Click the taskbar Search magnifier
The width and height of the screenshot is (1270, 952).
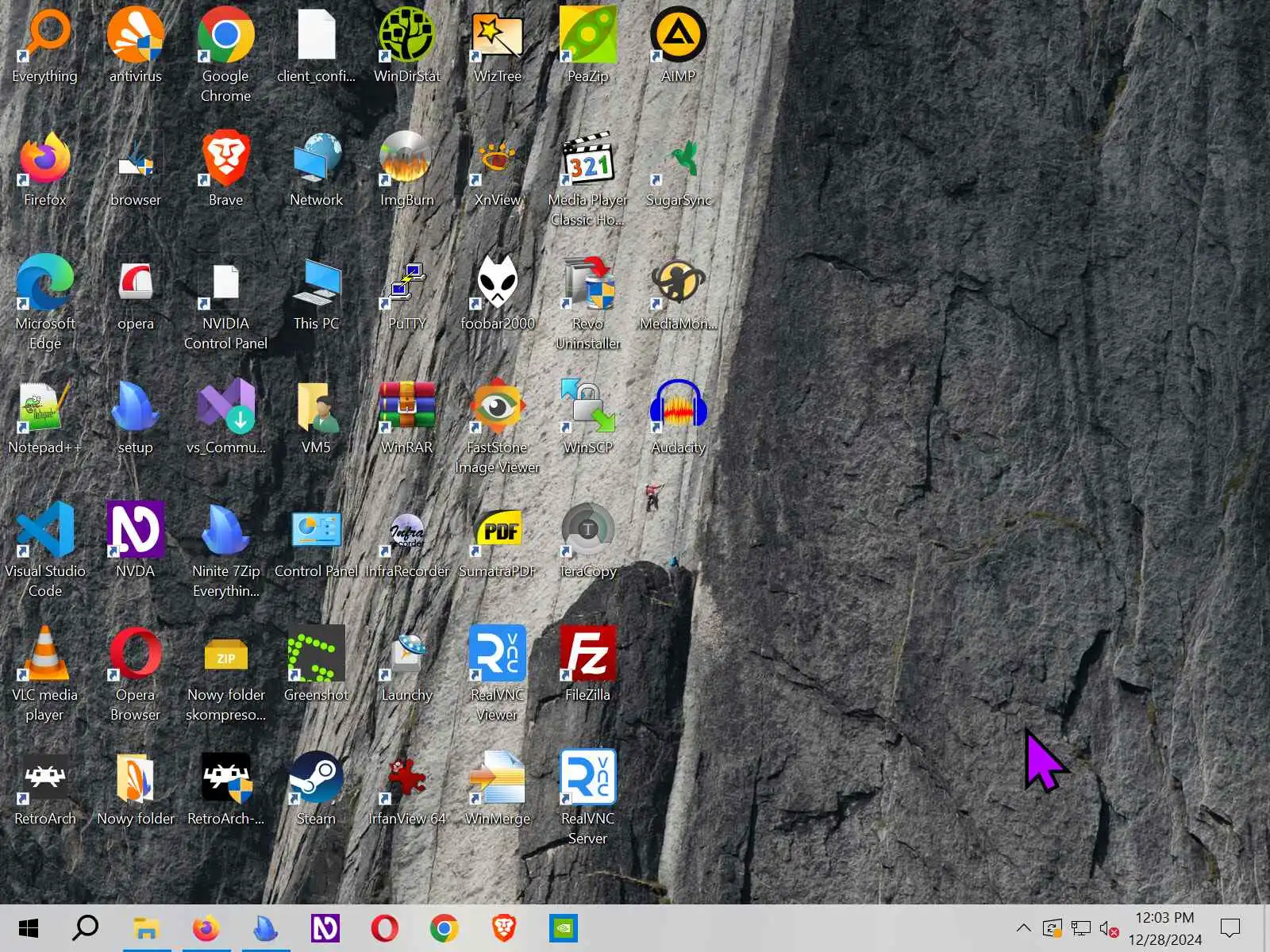[86, 928]
